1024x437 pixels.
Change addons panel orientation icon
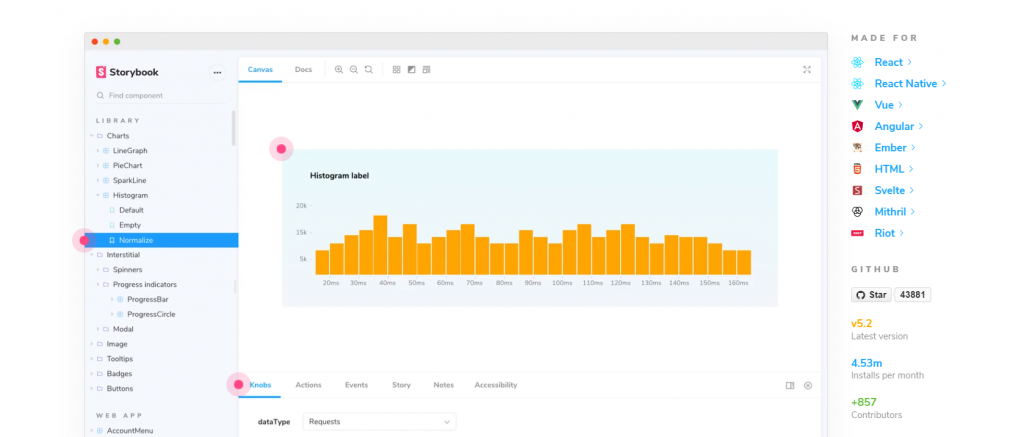tap(790, 385)
